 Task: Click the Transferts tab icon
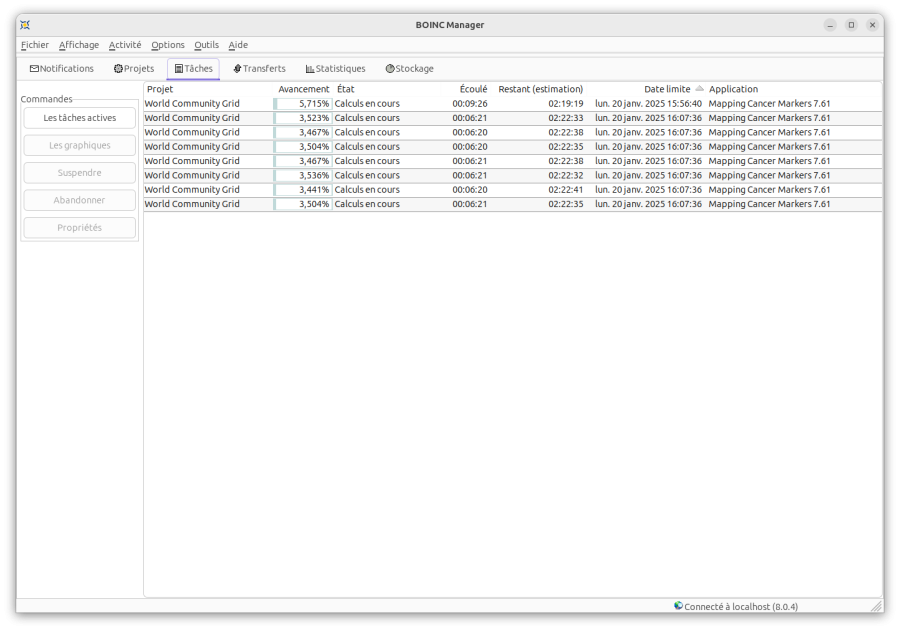point(237,69)
